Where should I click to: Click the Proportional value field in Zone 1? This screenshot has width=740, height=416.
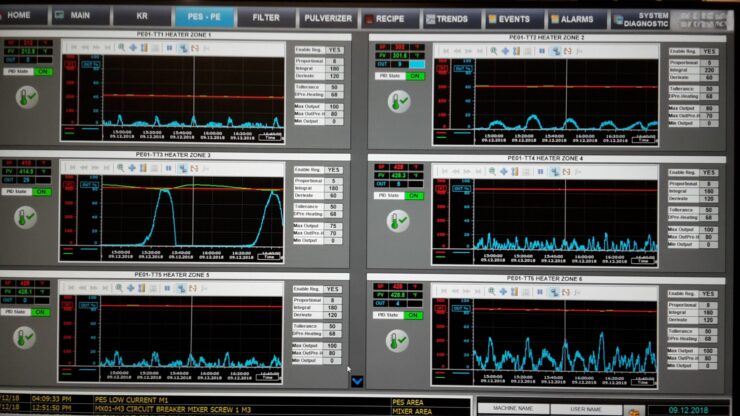click(334, 61)
